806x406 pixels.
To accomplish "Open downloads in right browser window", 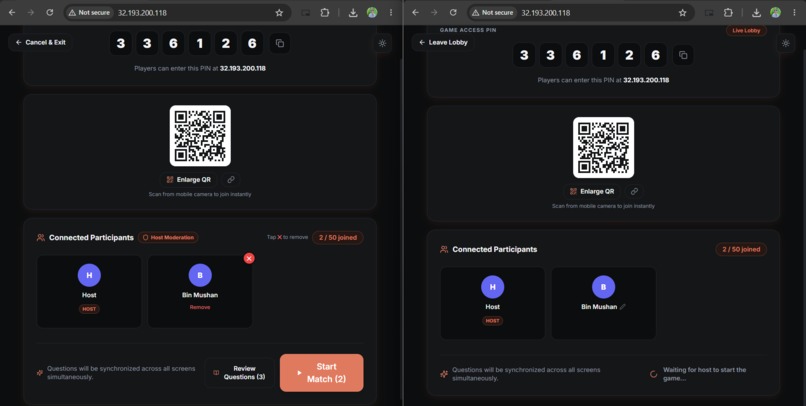I will (757, 13).
